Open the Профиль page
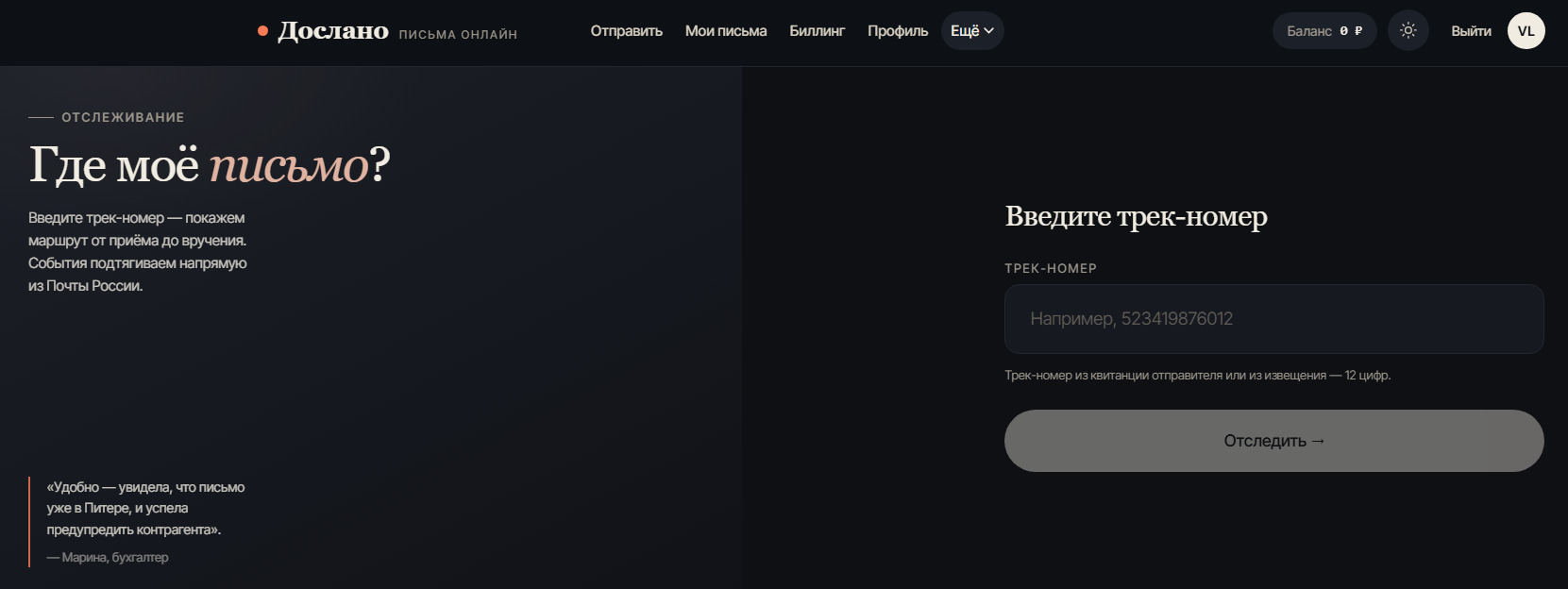 coord(898,31)
